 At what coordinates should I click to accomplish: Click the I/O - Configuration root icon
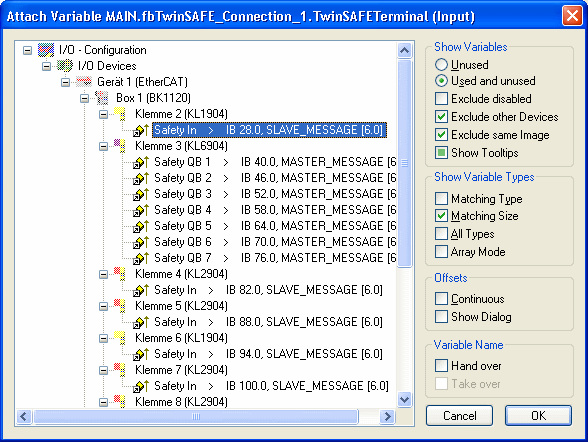[46, 50]
